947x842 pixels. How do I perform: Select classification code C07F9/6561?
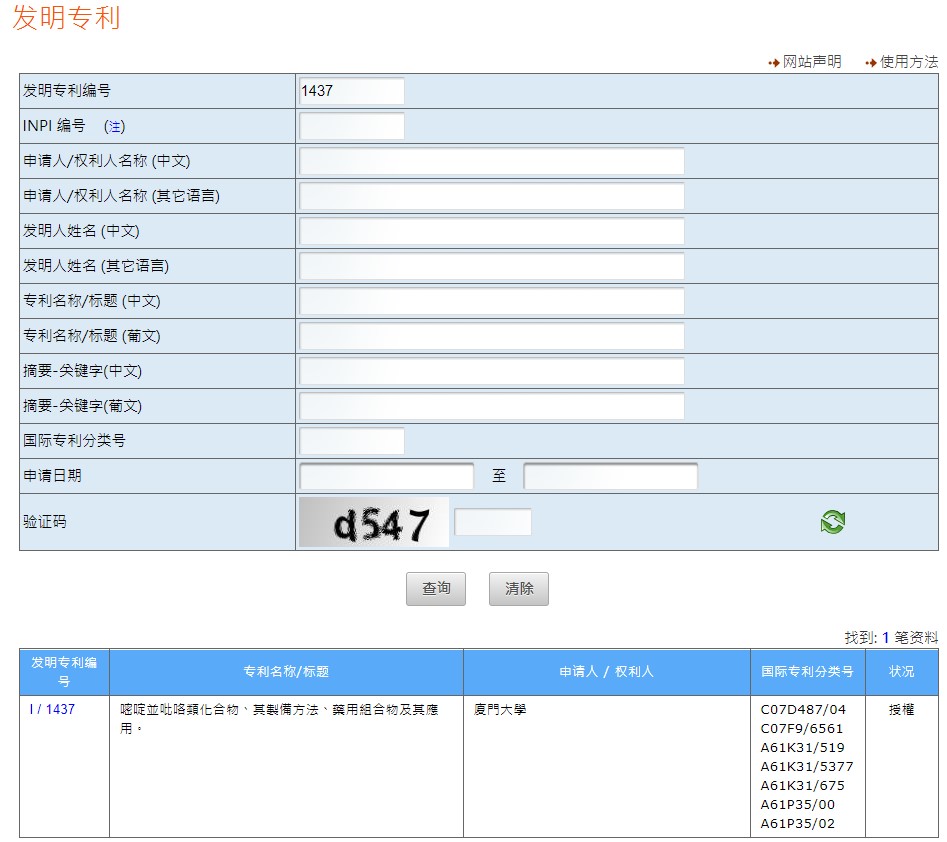[801, 728]
